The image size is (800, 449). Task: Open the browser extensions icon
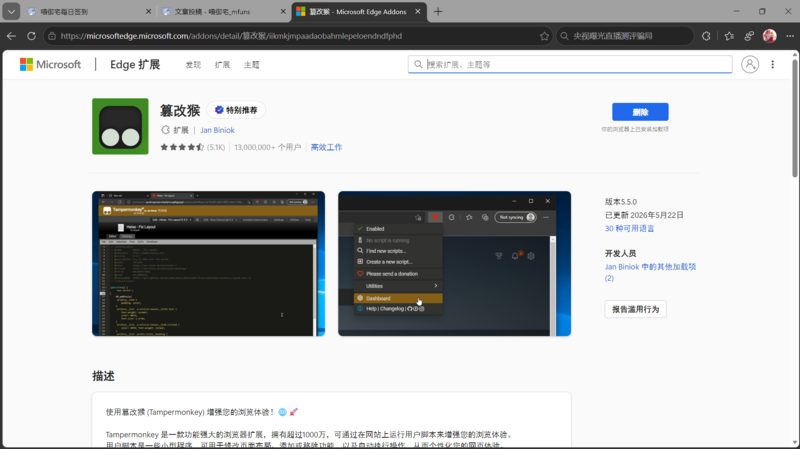pos(706,36)
